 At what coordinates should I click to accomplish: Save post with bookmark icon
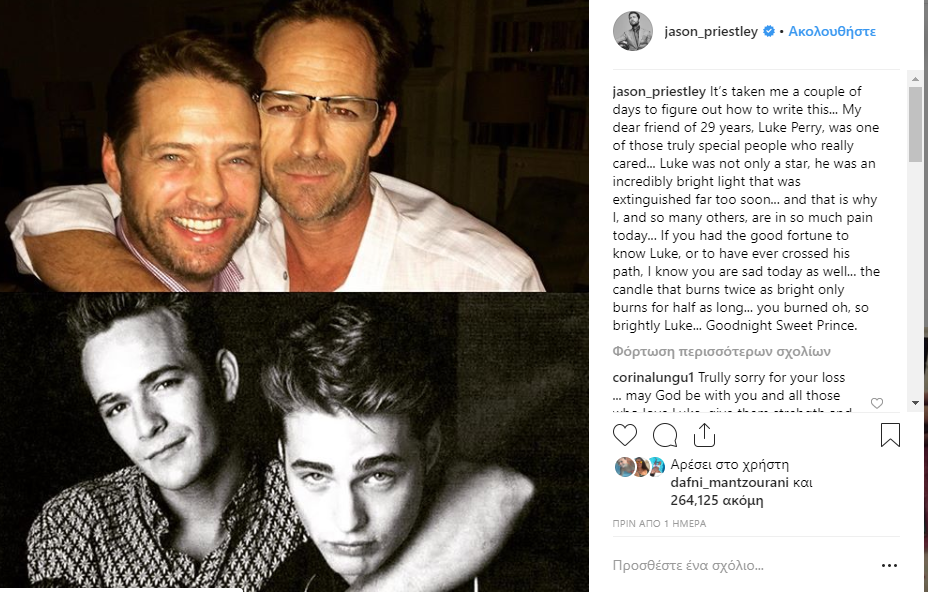(890, 435)
